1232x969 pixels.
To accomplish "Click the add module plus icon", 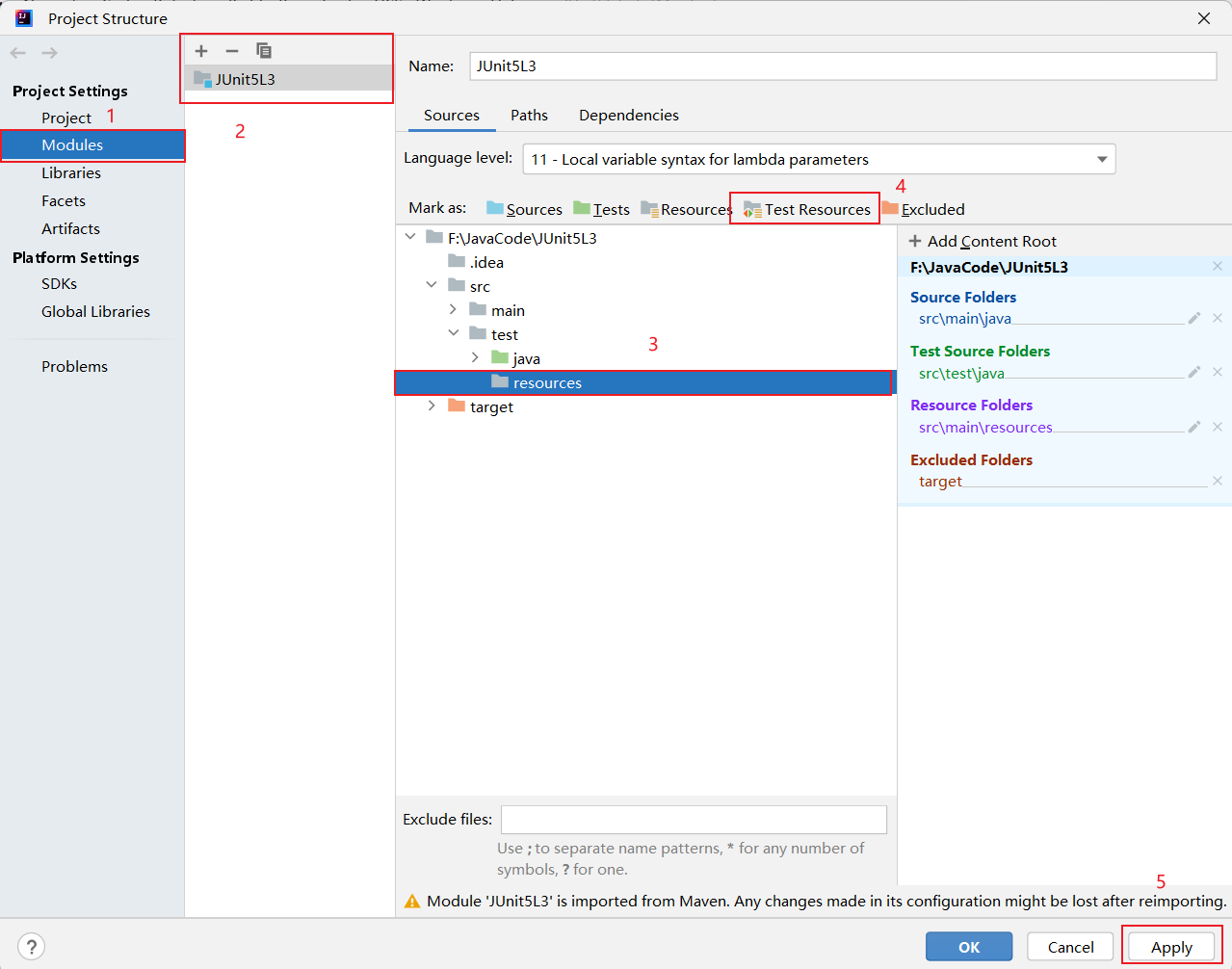I will [x=201, y=51].
